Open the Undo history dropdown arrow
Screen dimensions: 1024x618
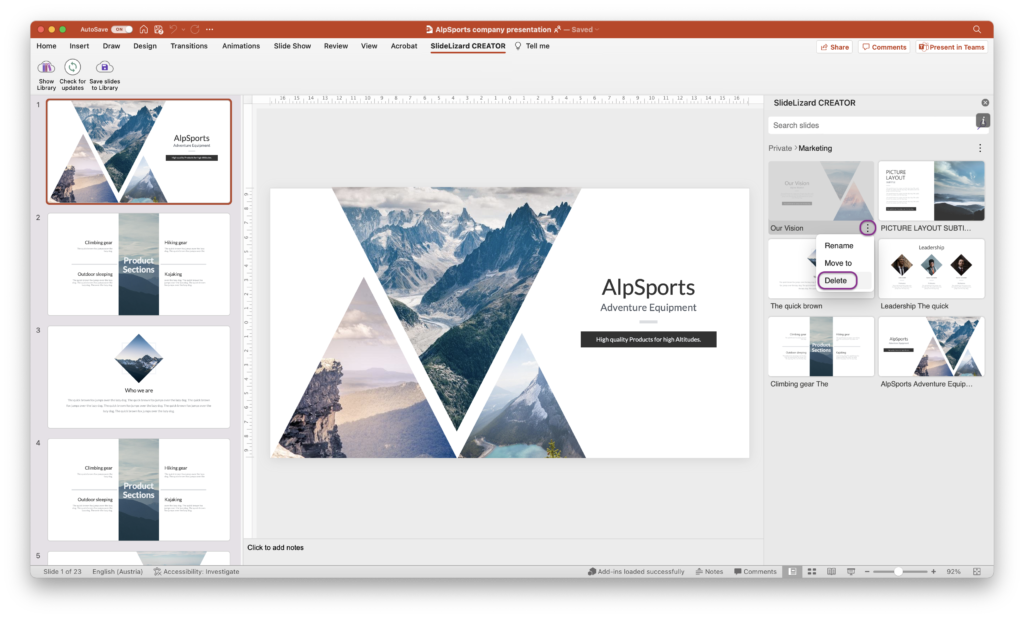pyautogui.click(x=183, y=29)
